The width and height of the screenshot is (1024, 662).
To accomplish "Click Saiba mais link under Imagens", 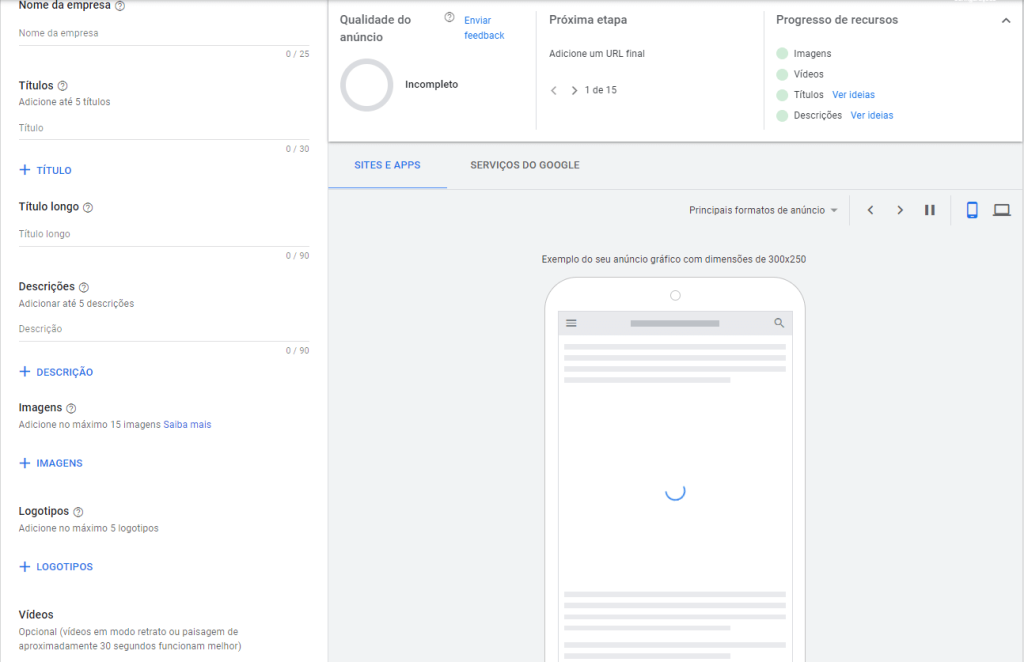I will pos(187,424).
